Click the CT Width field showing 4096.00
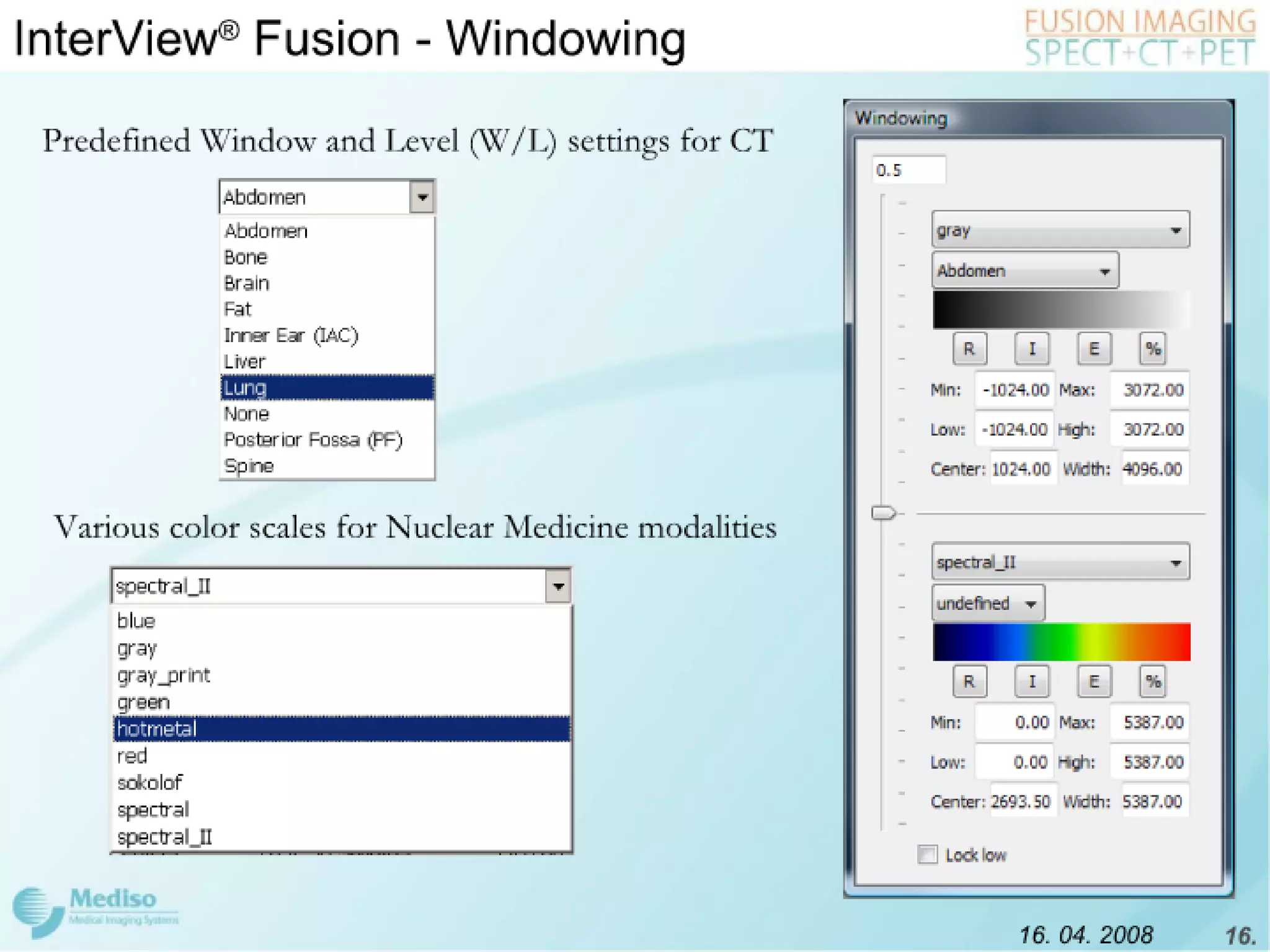Screen dimensions: 1270x952 click(x=1154, y=469)
